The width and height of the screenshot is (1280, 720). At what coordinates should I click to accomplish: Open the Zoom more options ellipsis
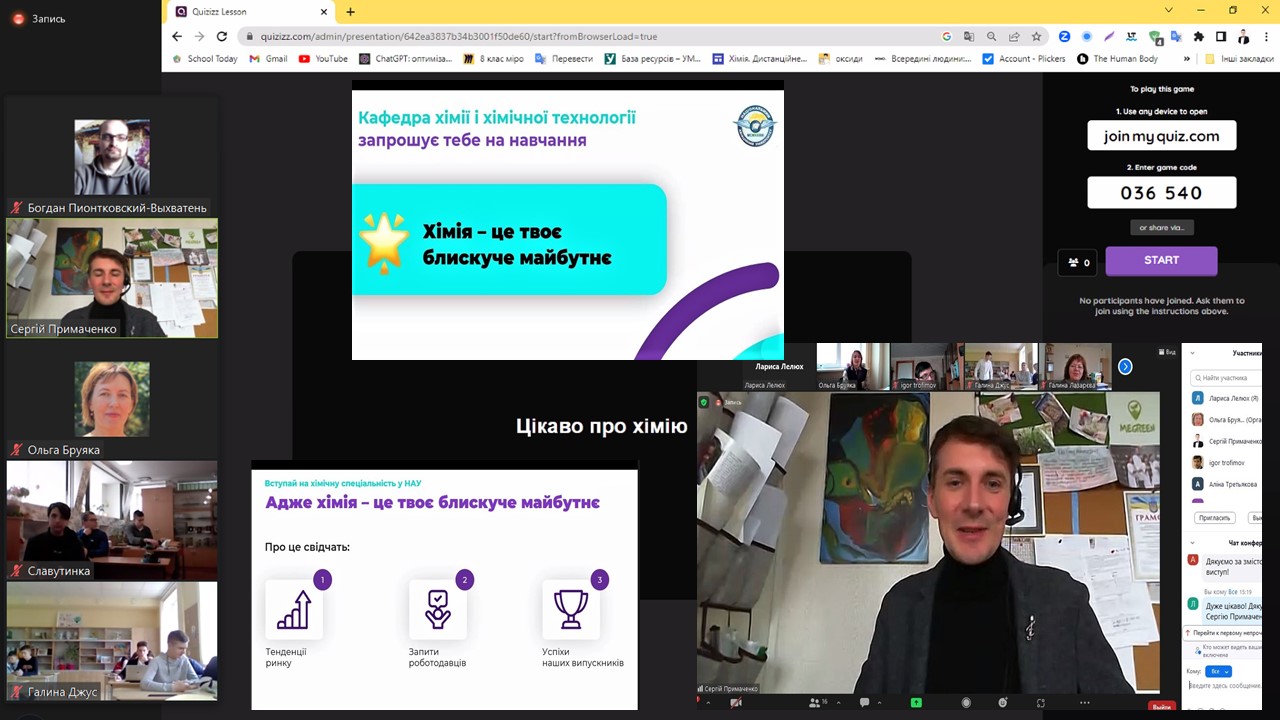coord(1085,703)
